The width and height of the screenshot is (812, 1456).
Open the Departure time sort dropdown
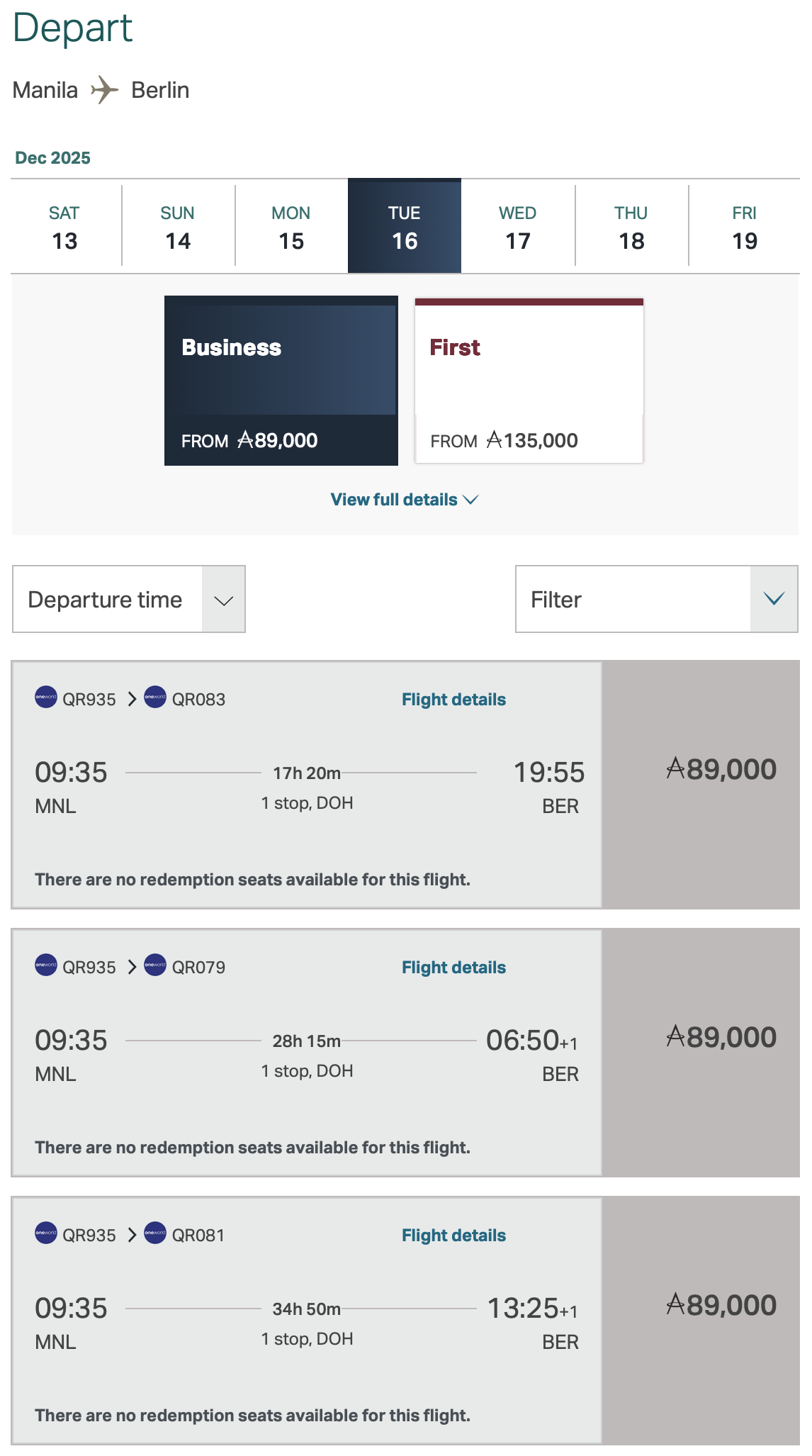pos(129,600)
